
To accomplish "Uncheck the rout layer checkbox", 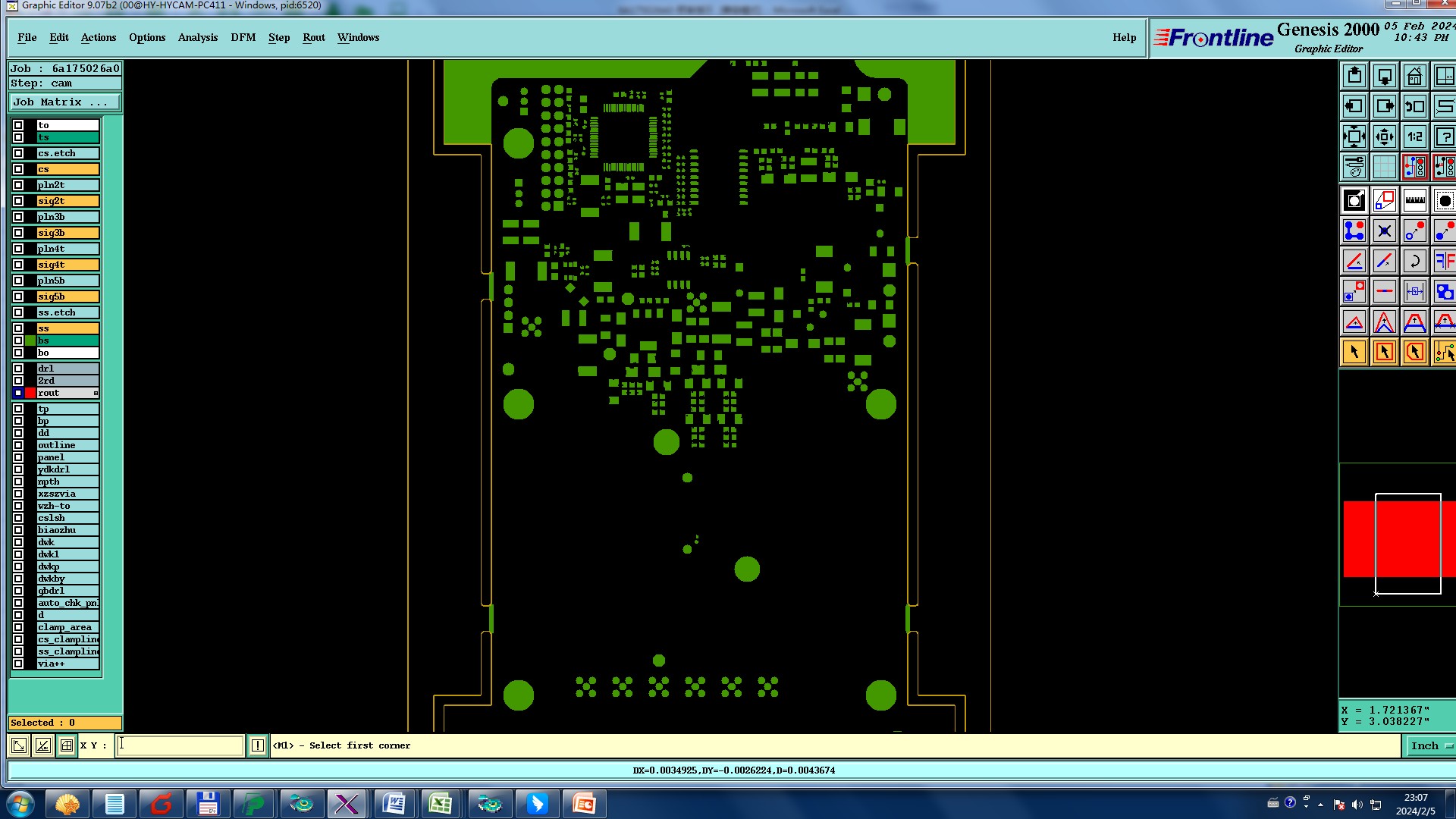I will coord(18,393).
